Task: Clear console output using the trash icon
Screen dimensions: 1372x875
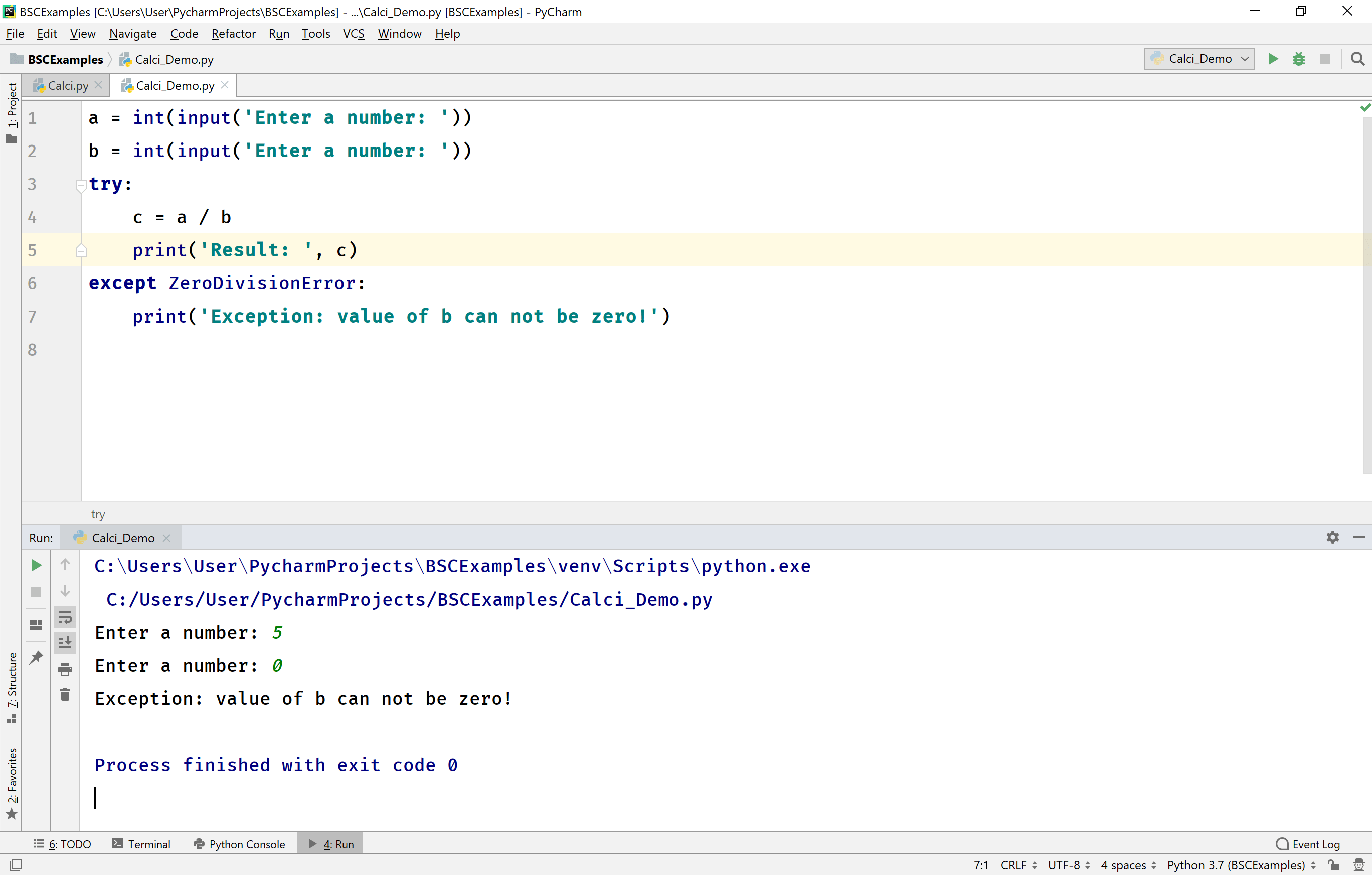Action: tap(65, 695)
